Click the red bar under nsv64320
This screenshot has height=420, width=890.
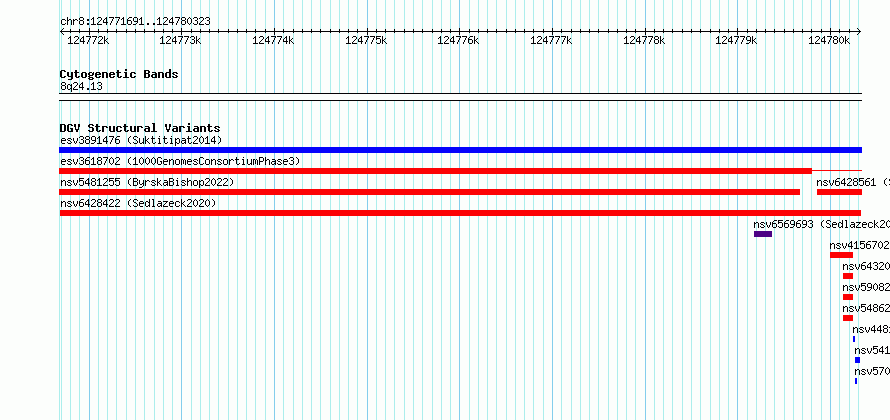tap(848, 276)
